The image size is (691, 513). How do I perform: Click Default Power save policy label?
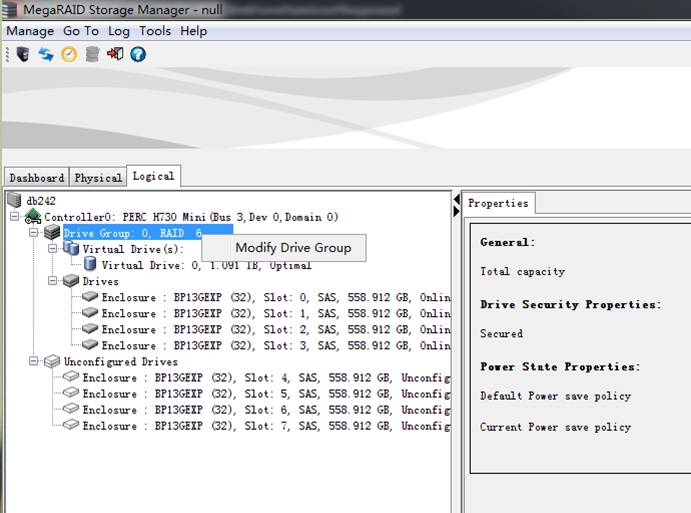(555, 396)
